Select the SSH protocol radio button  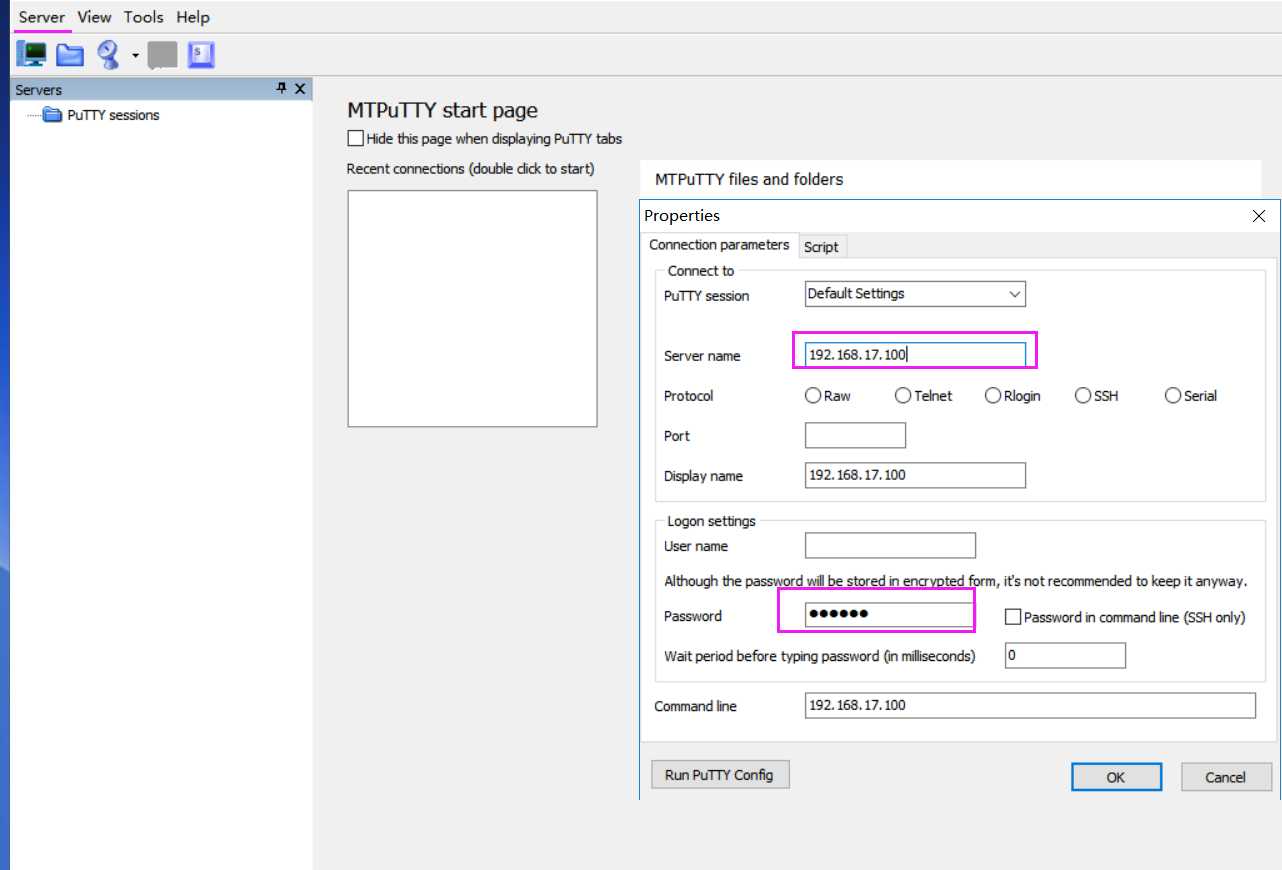pos(1083,396)
